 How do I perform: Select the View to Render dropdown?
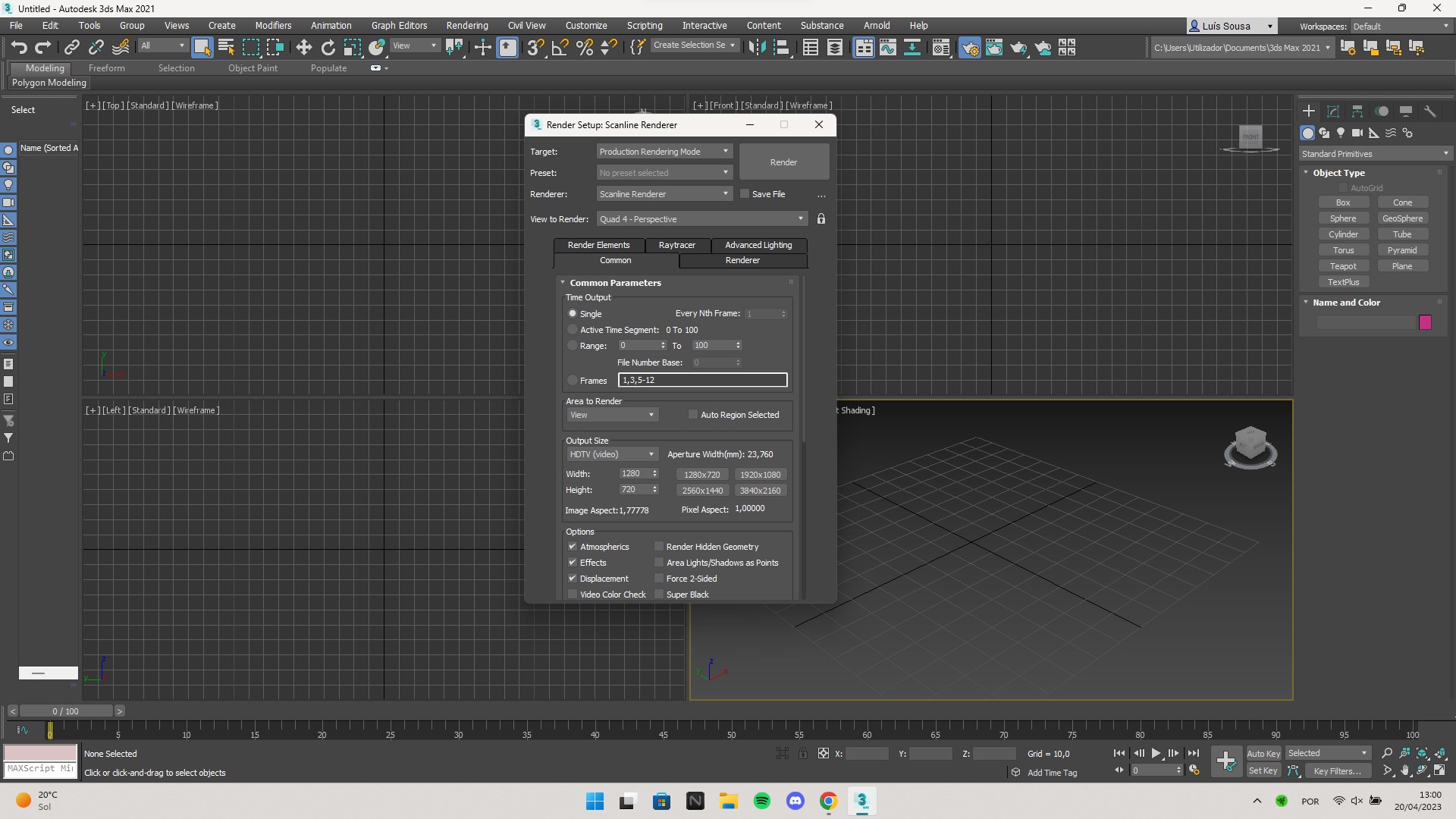click(699, 219)
